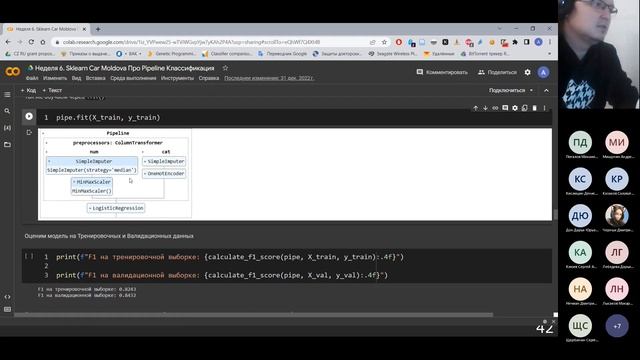Viewport: 640px width, 360px height.
Task: Collapse the Colab header chevron
Action: coord(547,90)
